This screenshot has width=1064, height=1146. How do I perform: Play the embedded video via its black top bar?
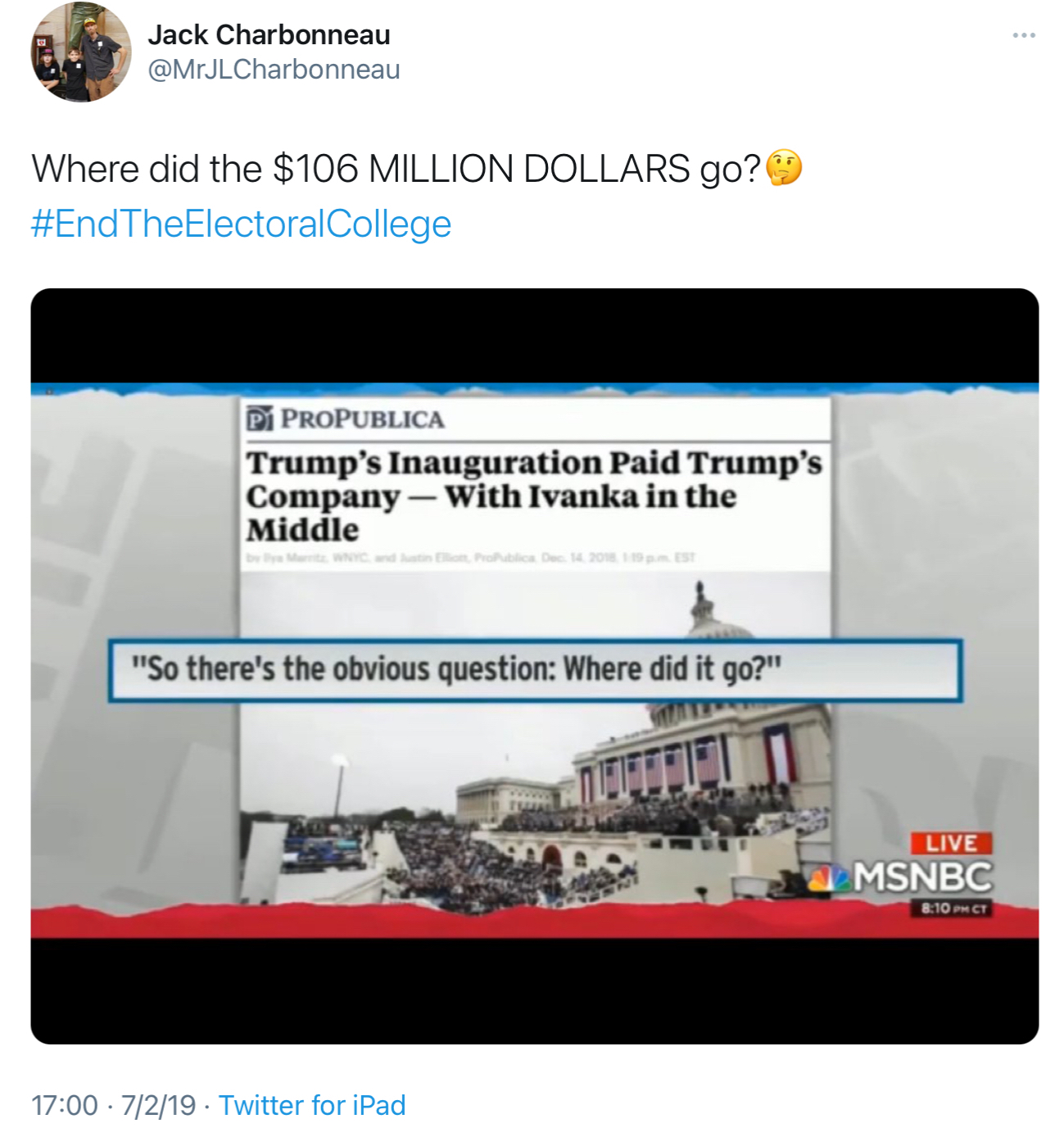click(x=534, y=334)
